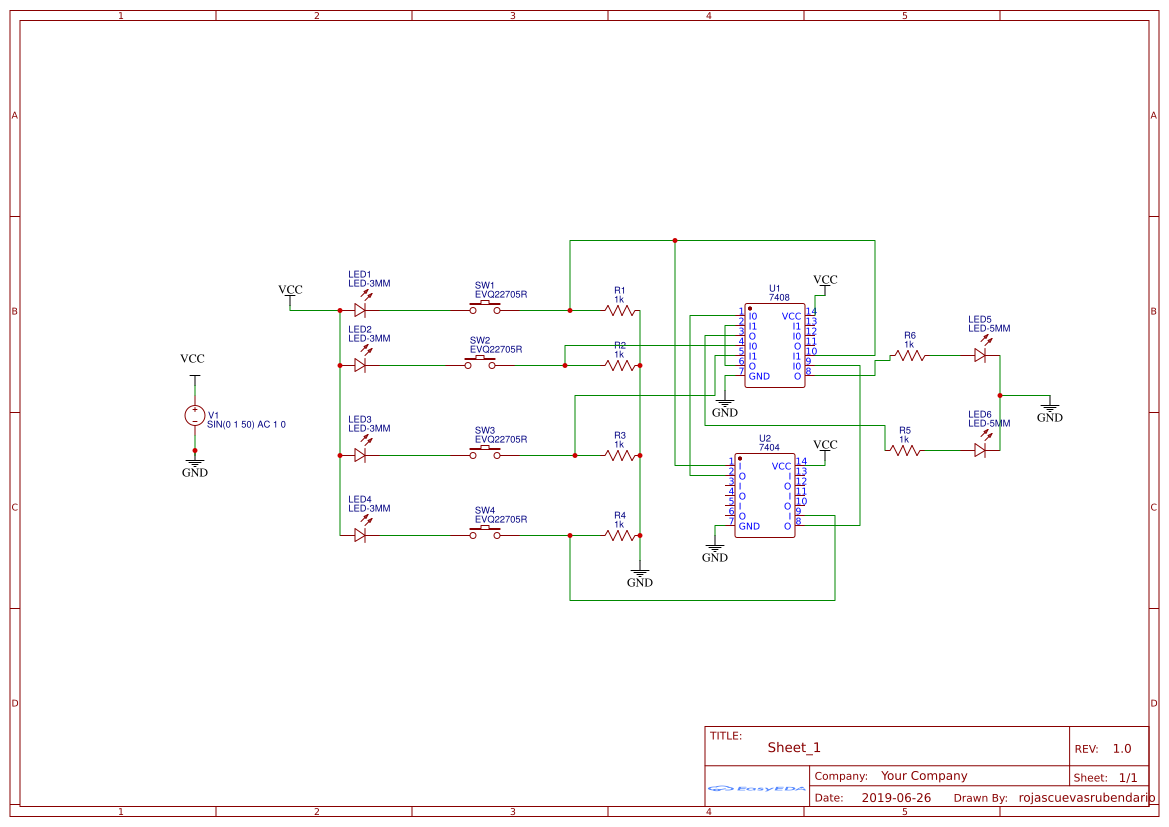
Task: Select the V1 voltage source symbol
Action: pyautogui.click(x=195, y=415)
